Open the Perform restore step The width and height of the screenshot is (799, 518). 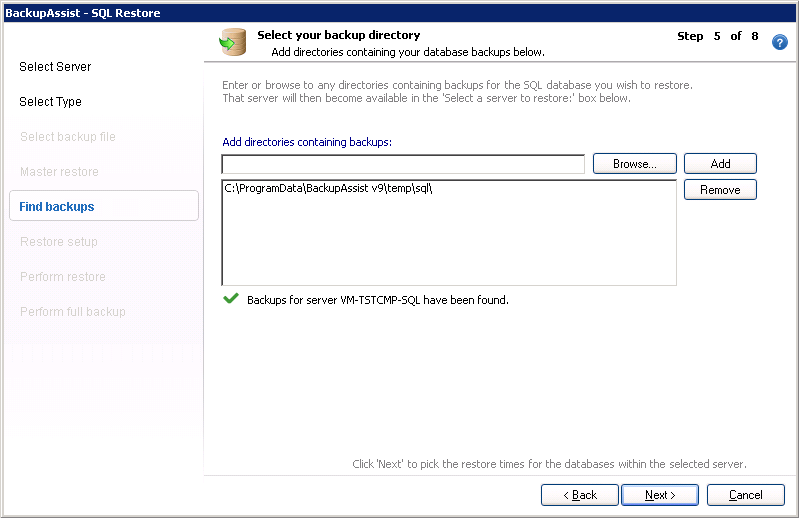tap(63, 277)
